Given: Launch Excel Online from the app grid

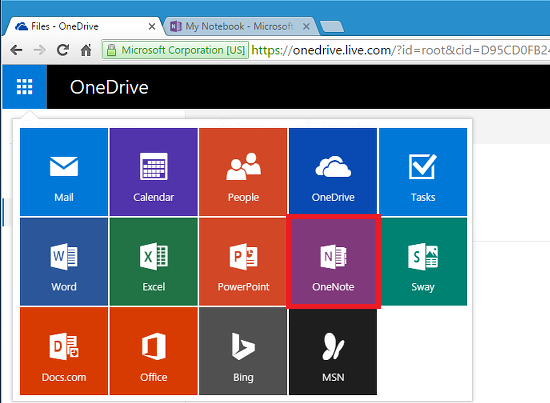Looking at the screenshot, I should pyautogui.click(x=154, y=262).
